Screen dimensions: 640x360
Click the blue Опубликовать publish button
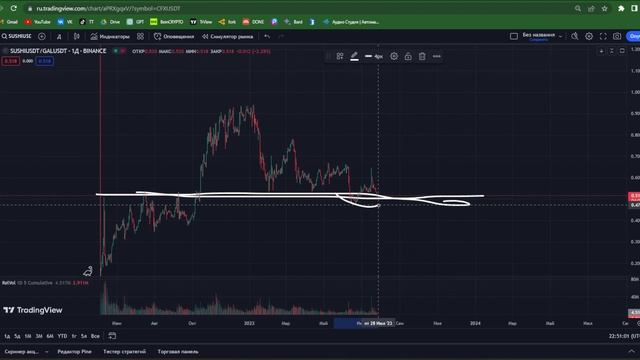click(x=633, y=36)
